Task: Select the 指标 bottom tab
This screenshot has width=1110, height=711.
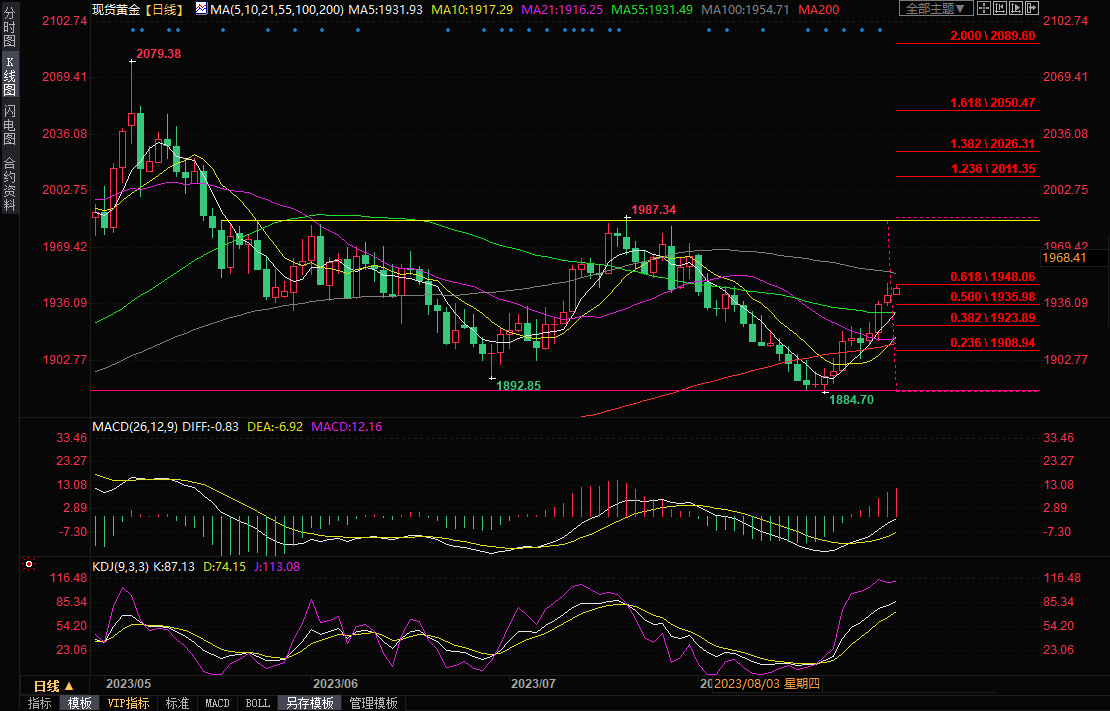Action: [40, 703]
